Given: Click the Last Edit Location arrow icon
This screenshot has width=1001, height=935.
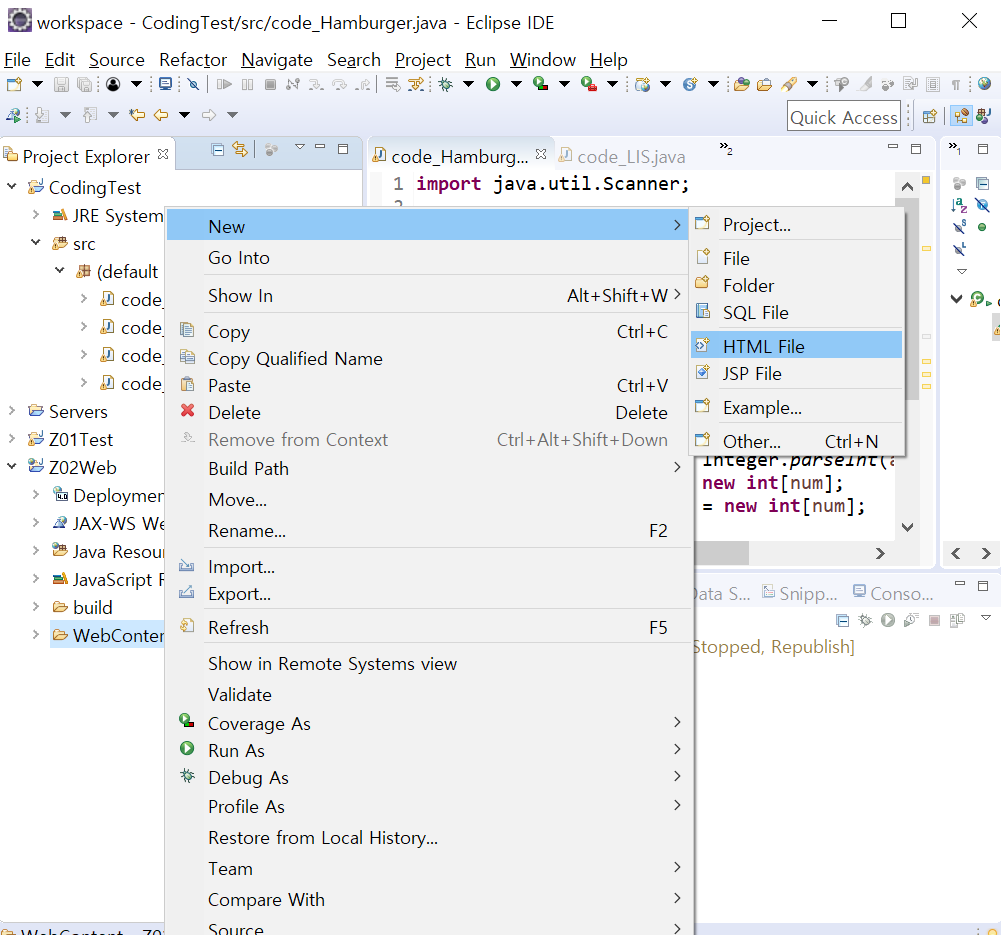Looking at the screenshot, I should coord(137,115).
